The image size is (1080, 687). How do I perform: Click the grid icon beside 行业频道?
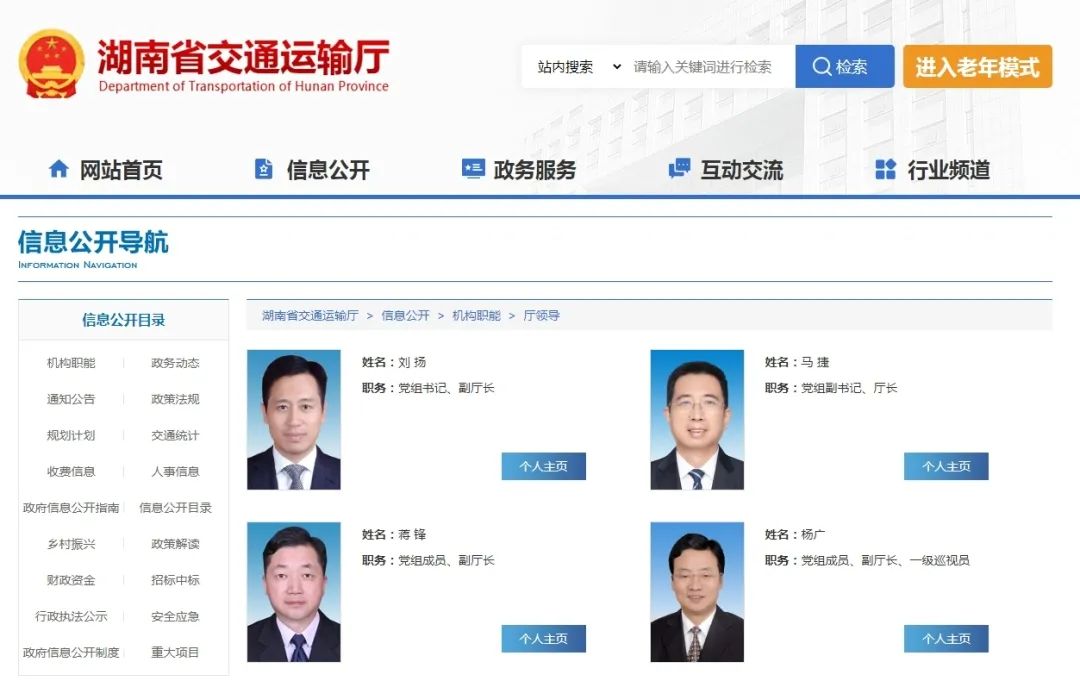(885, 169)
